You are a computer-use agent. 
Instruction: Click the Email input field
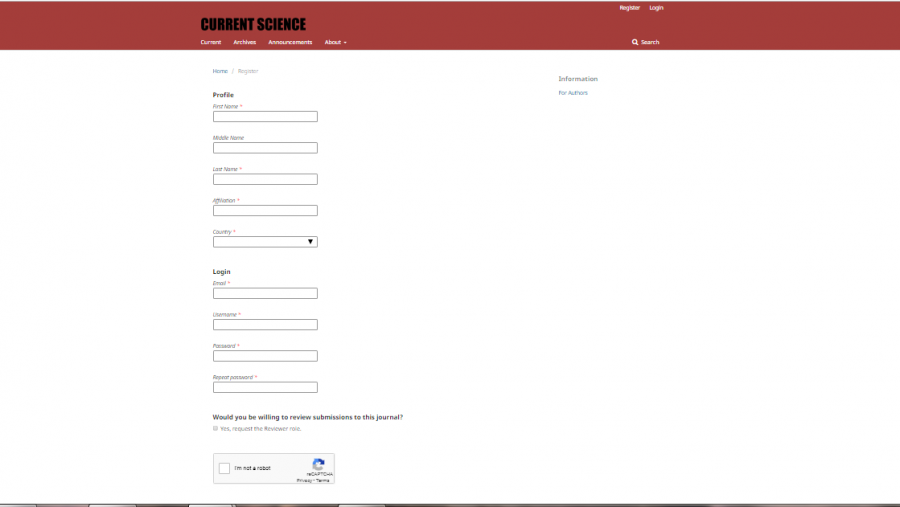265,294
